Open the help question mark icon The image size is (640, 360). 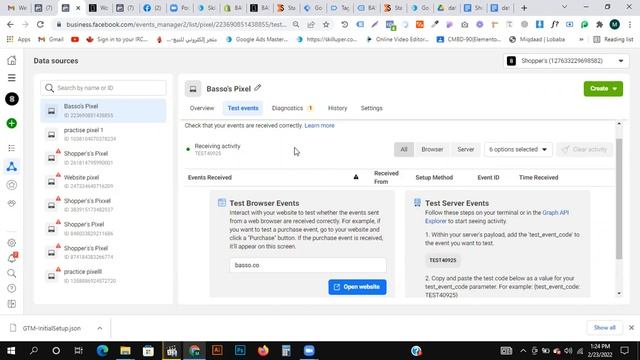(x=12, y=288)
